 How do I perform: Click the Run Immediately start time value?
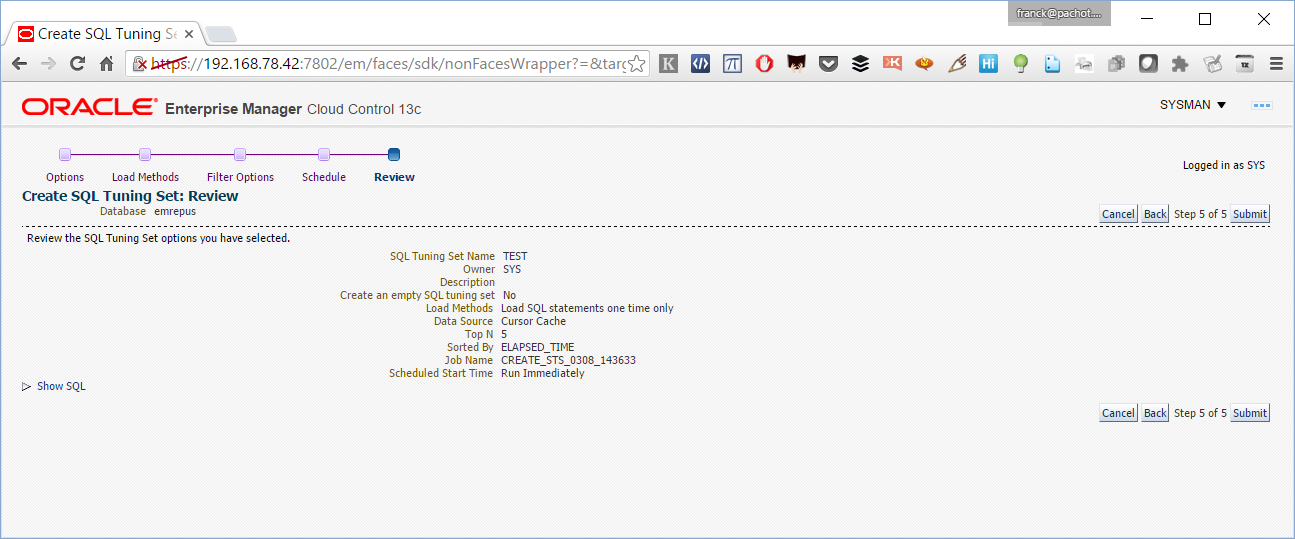pyautogui.click(x=543, y=373)
